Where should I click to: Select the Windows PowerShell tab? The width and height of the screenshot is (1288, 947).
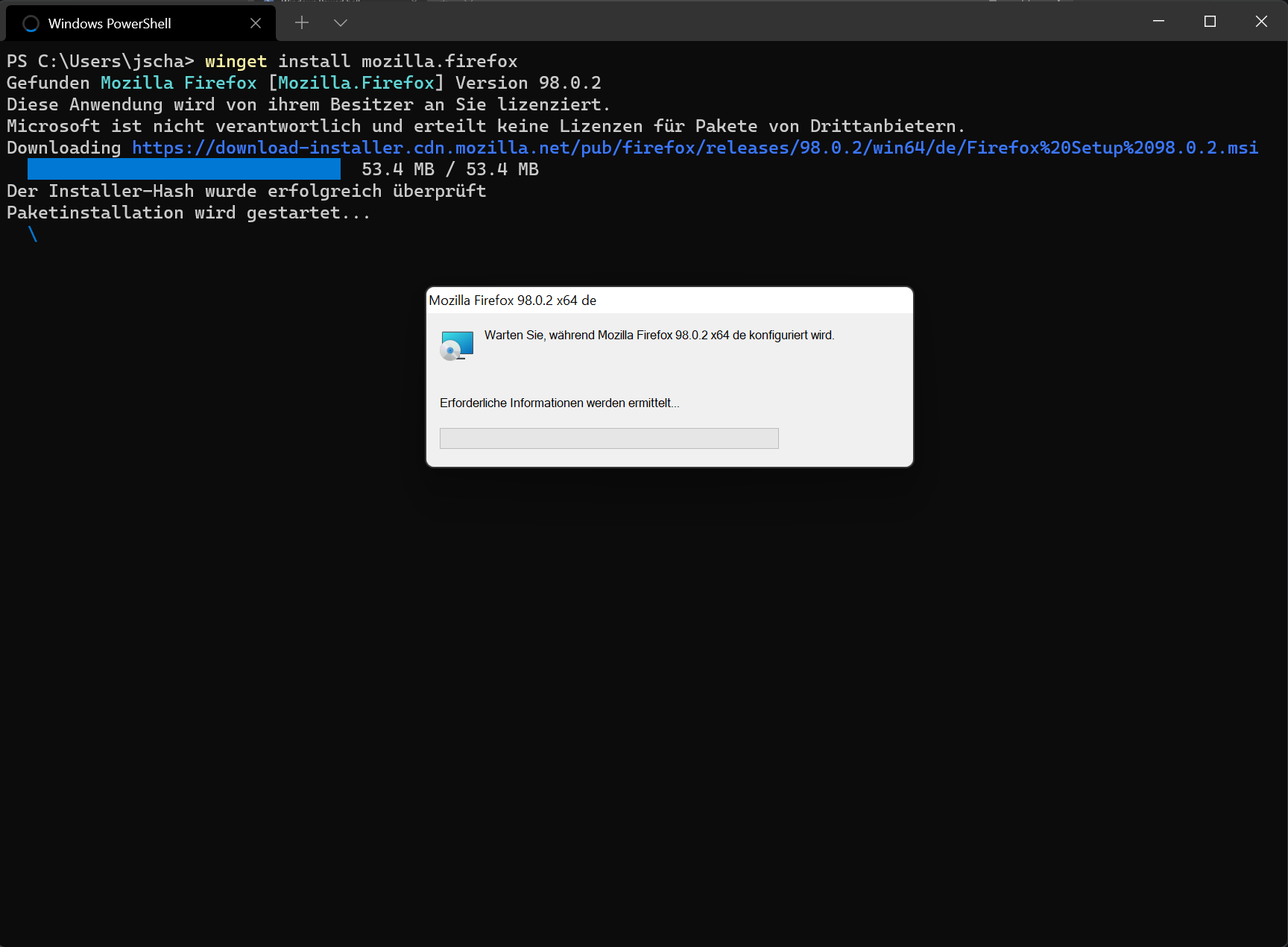tap(140, 23)
